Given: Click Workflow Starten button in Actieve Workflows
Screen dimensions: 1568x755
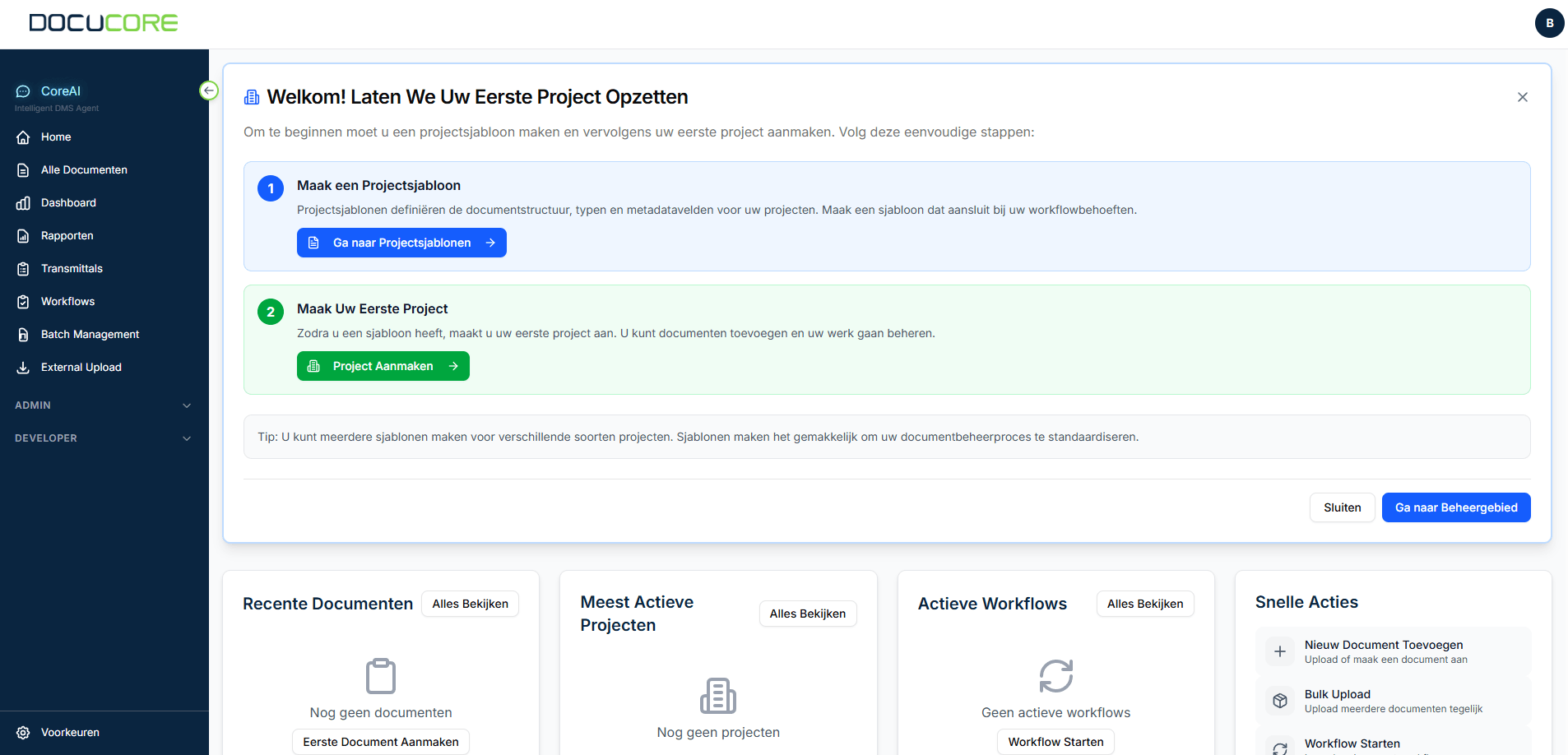Looking at the screenshot, I should [1056, 742].
